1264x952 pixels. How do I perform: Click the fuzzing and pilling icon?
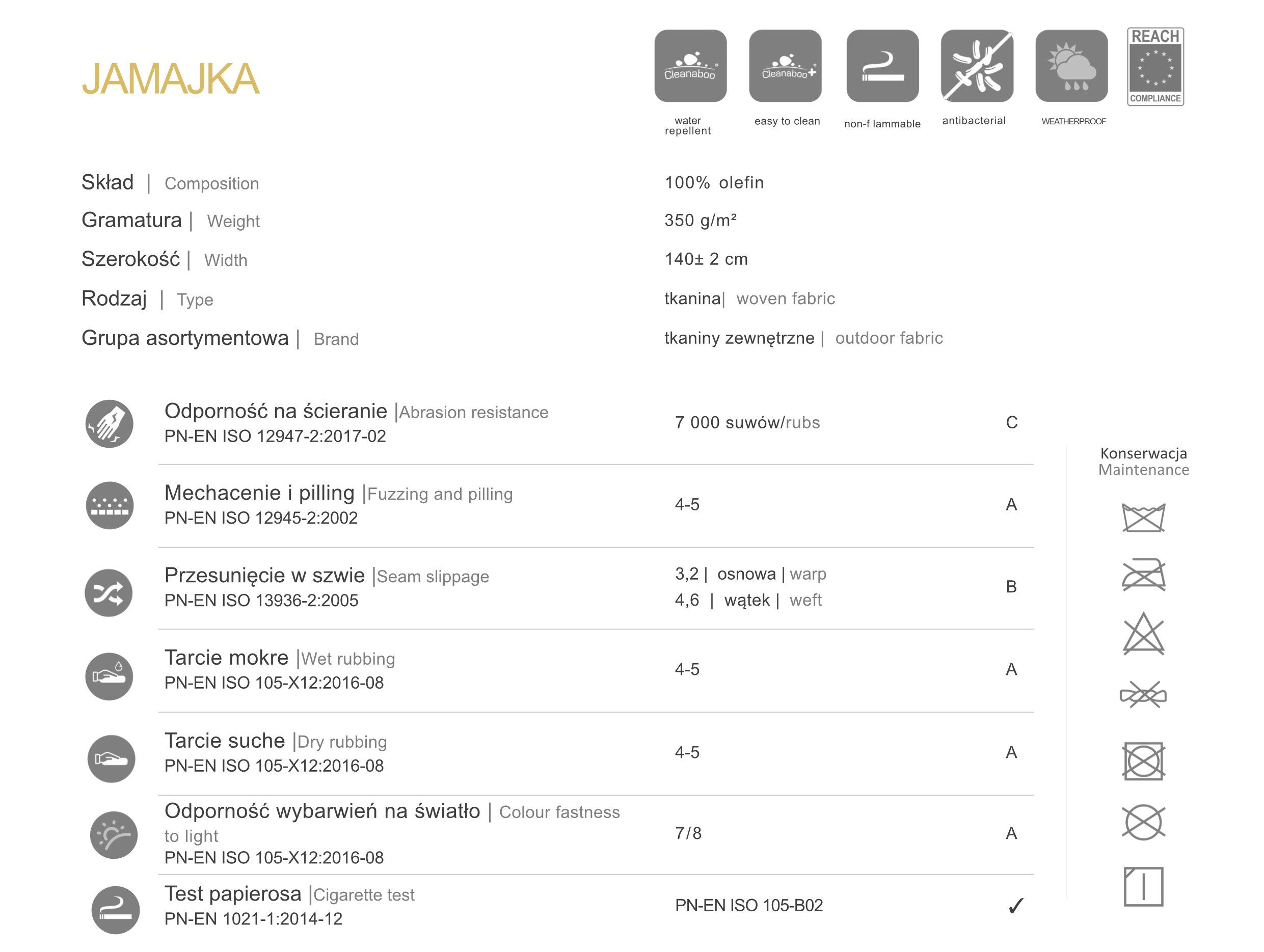[109, 505]
